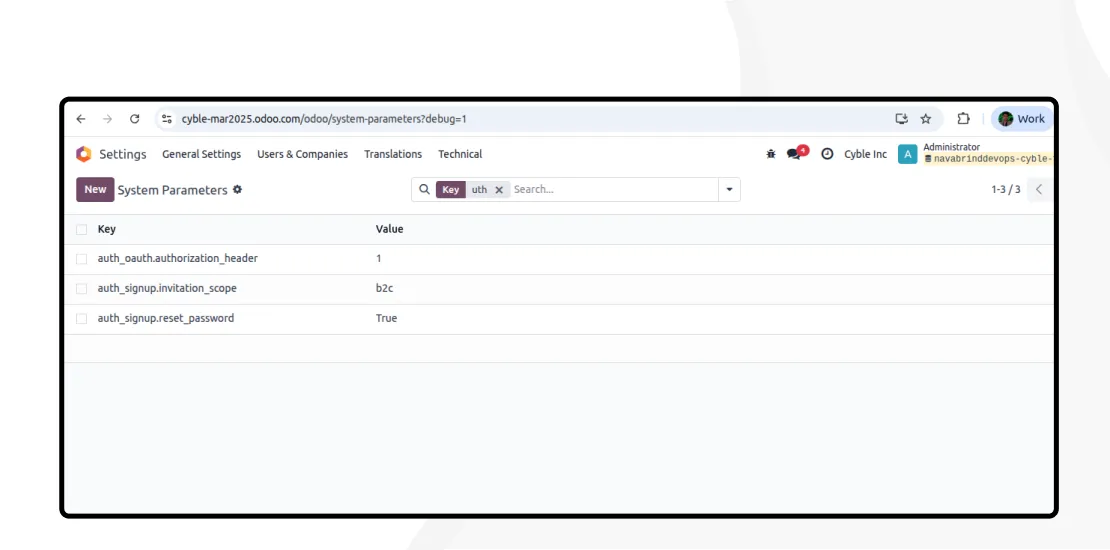Check the select-all checkbox in header
1110x550 pixels.
[x=82, y=230]
